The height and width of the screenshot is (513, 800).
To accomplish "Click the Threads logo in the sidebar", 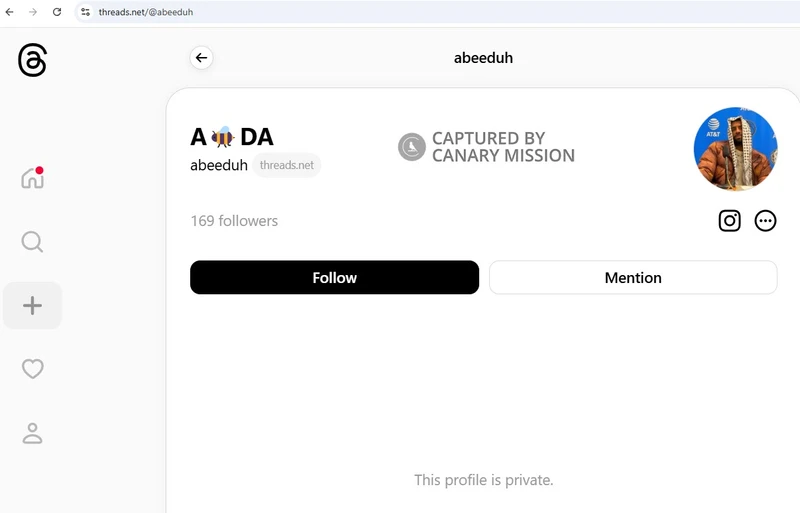I will point(32,60).
